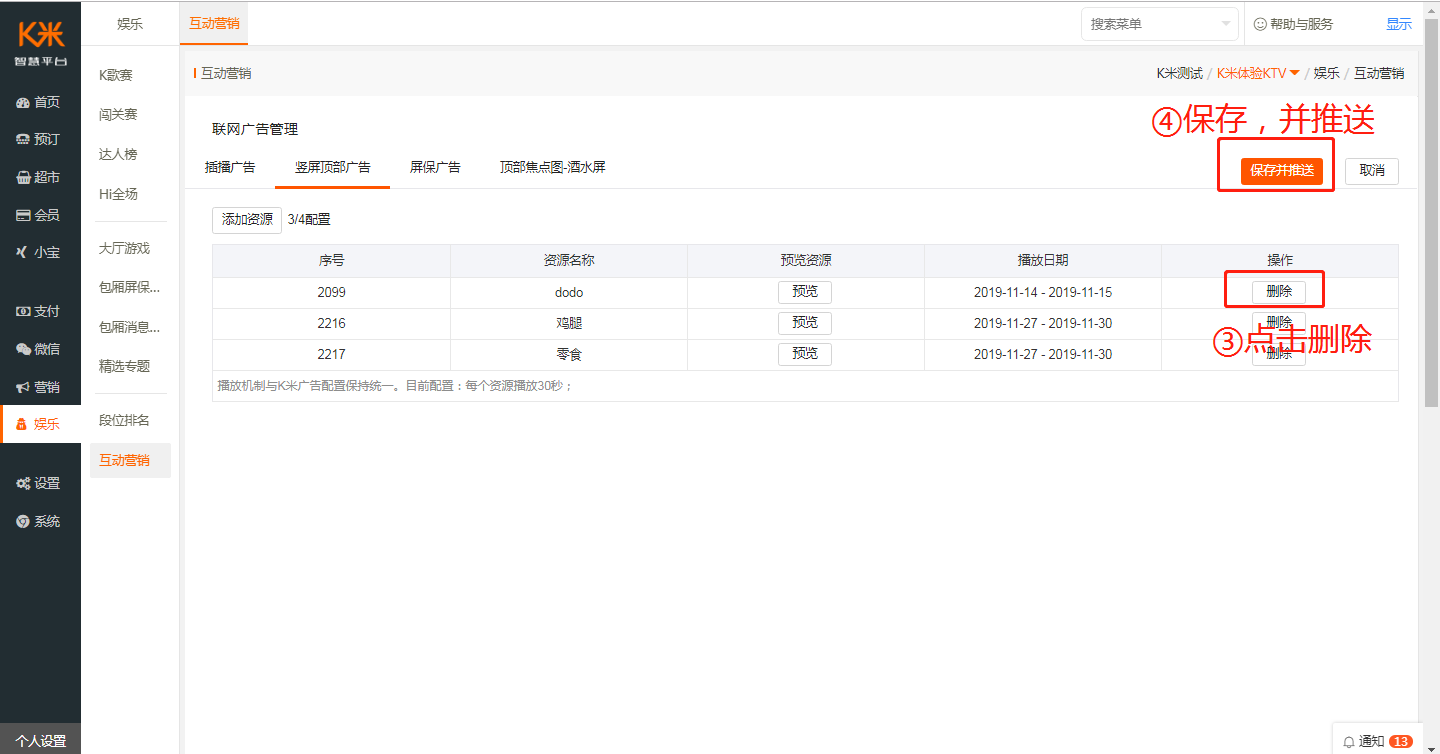Select 娱乐 in left sidebar
The image size is (1440, 754).
(x=40, y=424)
